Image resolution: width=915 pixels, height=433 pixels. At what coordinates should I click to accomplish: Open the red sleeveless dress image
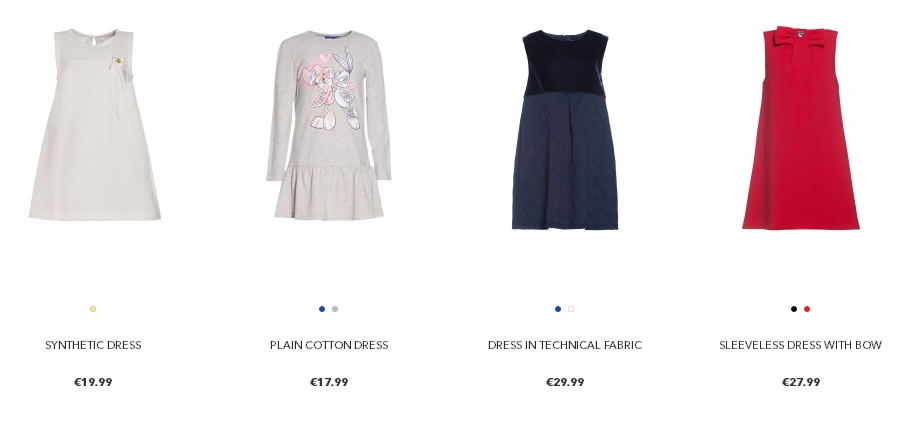[x=801, y=128]
